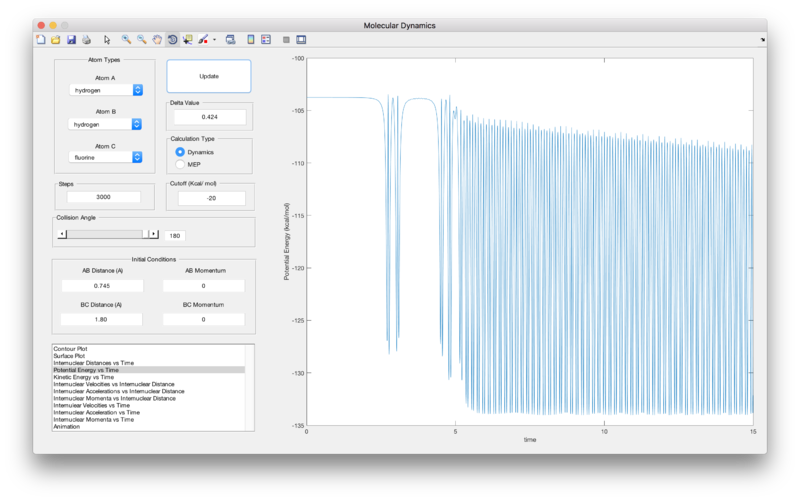Screen dimensions: 800x501
Task: Click the Delta Value input field
Action: tap(210, 117)
